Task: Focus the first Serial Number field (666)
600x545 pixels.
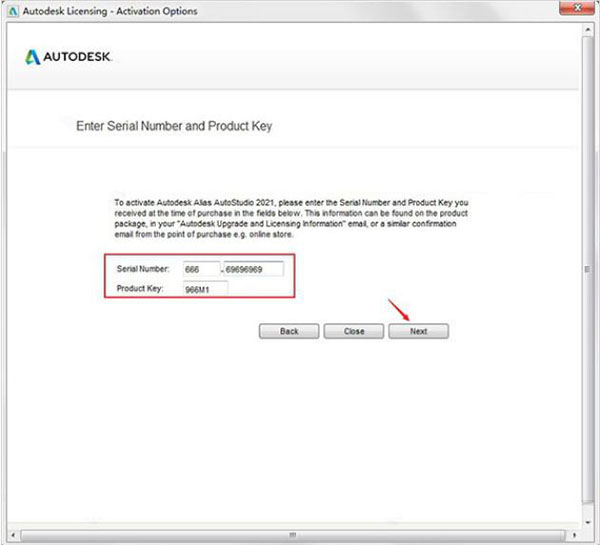Action: 202,269
